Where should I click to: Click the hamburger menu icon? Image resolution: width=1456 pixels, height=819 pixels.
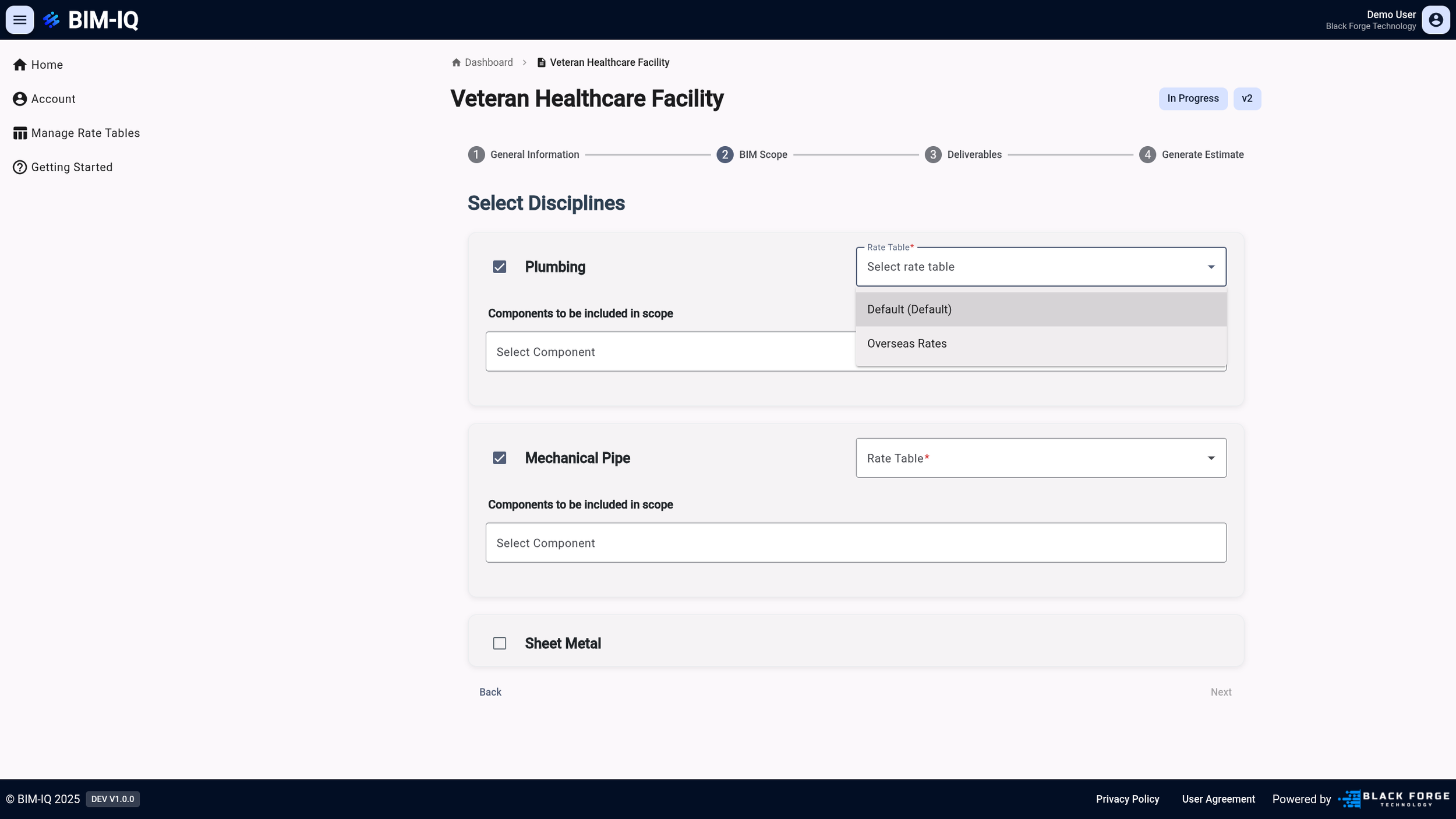20,20
